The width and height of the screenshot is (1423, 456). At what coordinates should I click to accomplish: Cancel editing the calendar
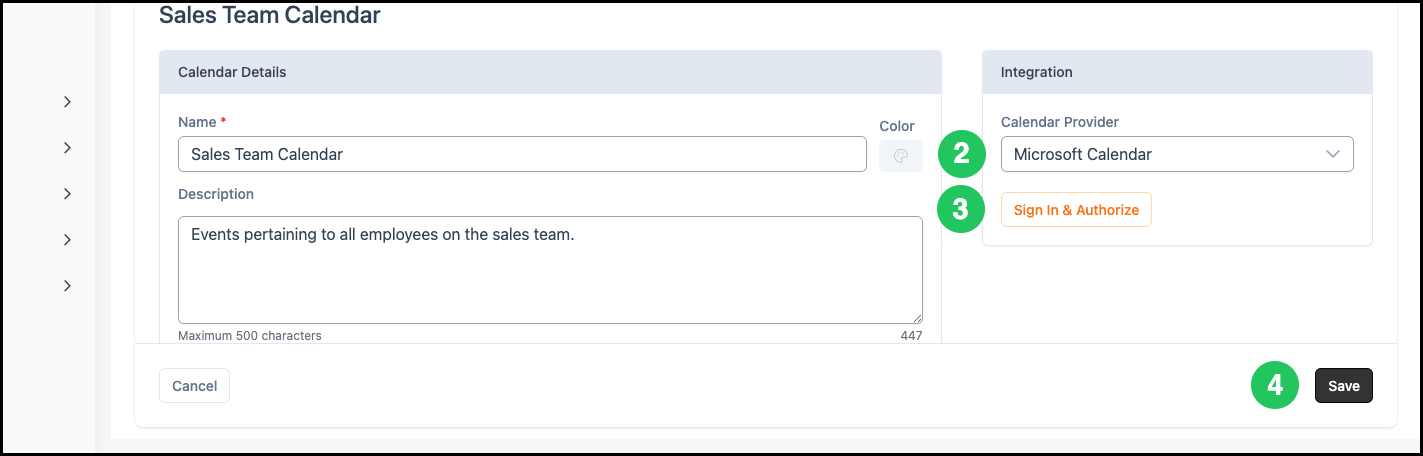pyautogui.click(x=194, y=386)
